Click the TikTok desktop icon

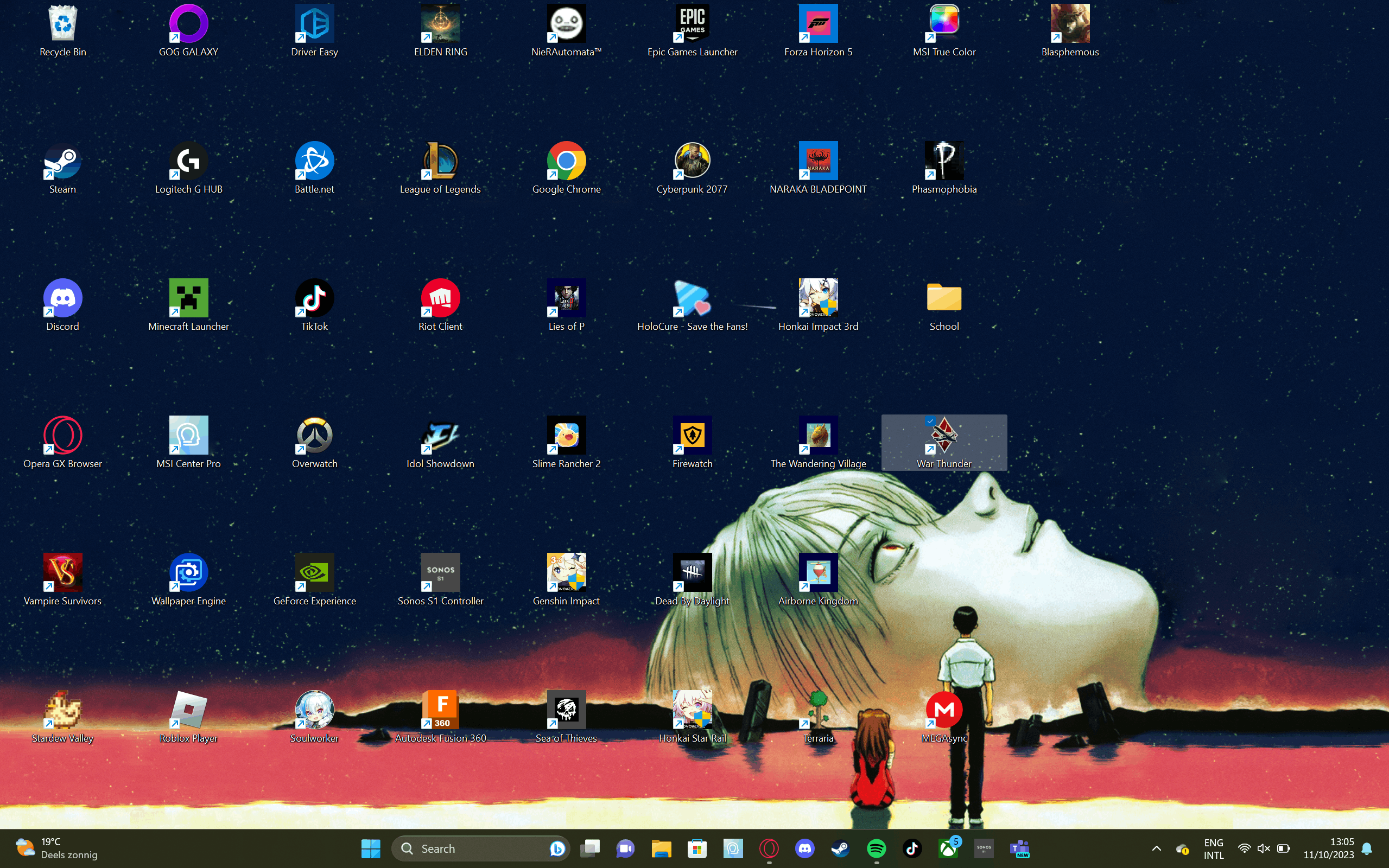click(314, 305)
